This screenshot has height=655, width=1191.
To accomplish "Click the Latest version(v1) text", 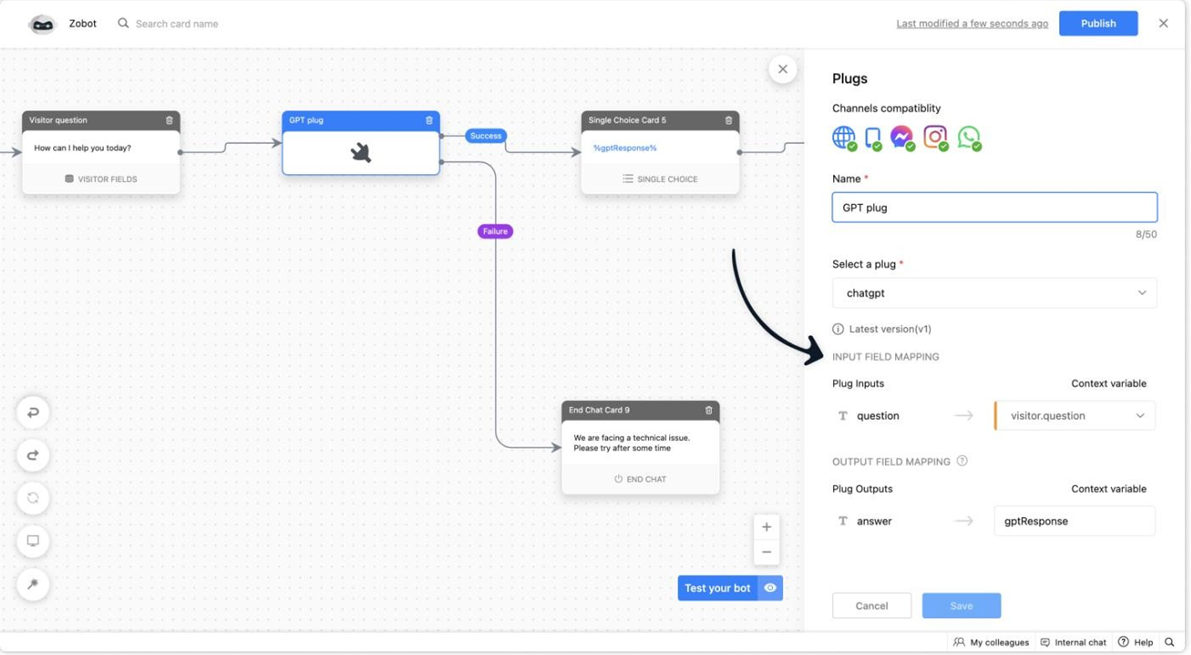I will click(x=890, y=329).
